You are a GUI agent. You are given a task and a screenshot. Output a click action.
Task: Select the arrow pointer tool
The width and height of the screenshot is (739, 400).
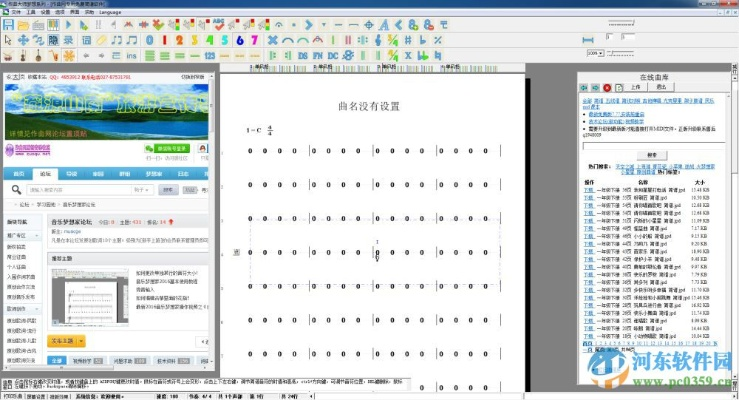click(8, 40)
